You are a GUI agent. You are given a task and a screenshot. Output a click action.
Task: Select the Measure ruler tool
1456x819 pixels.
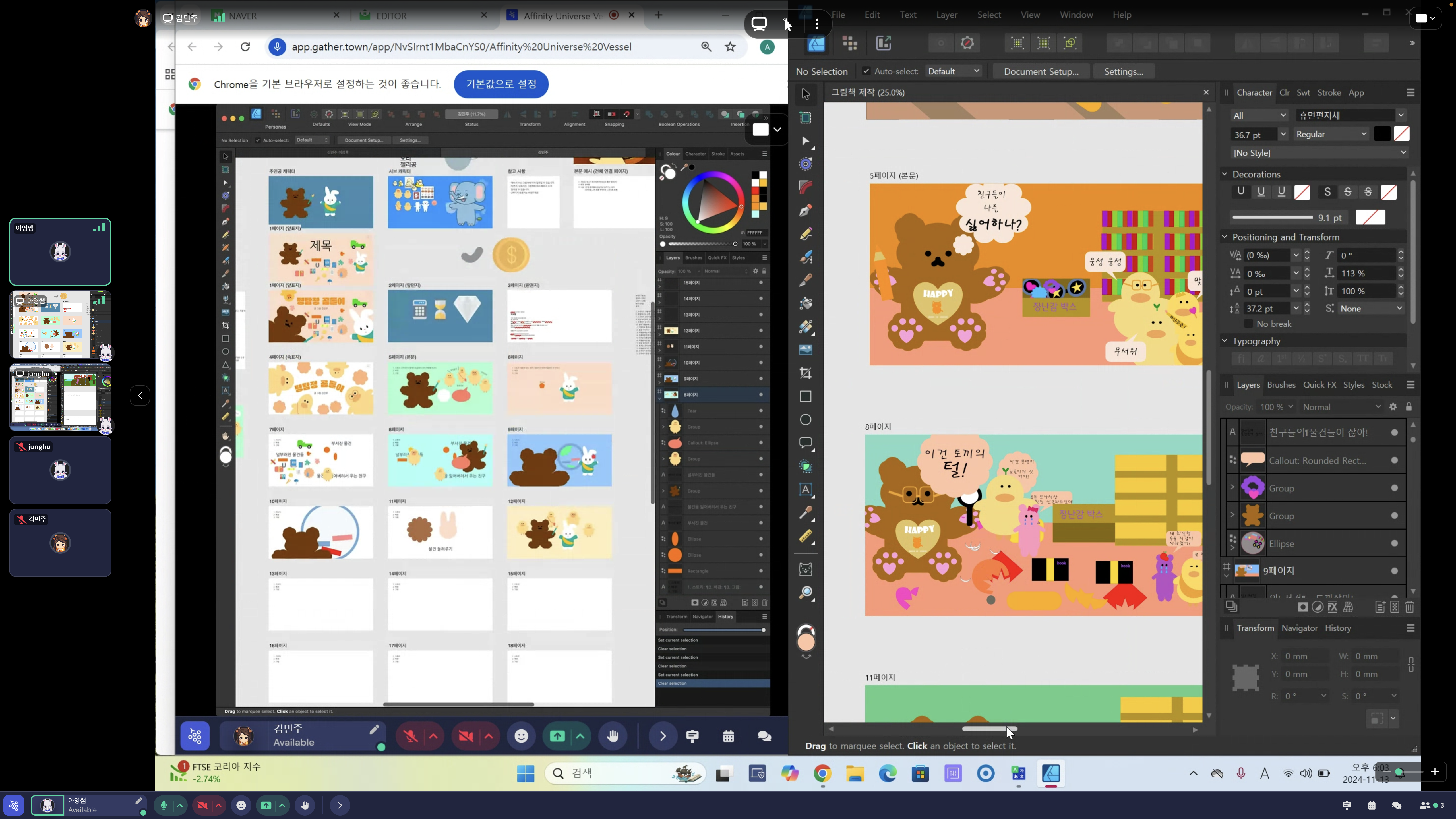(806, 536)
